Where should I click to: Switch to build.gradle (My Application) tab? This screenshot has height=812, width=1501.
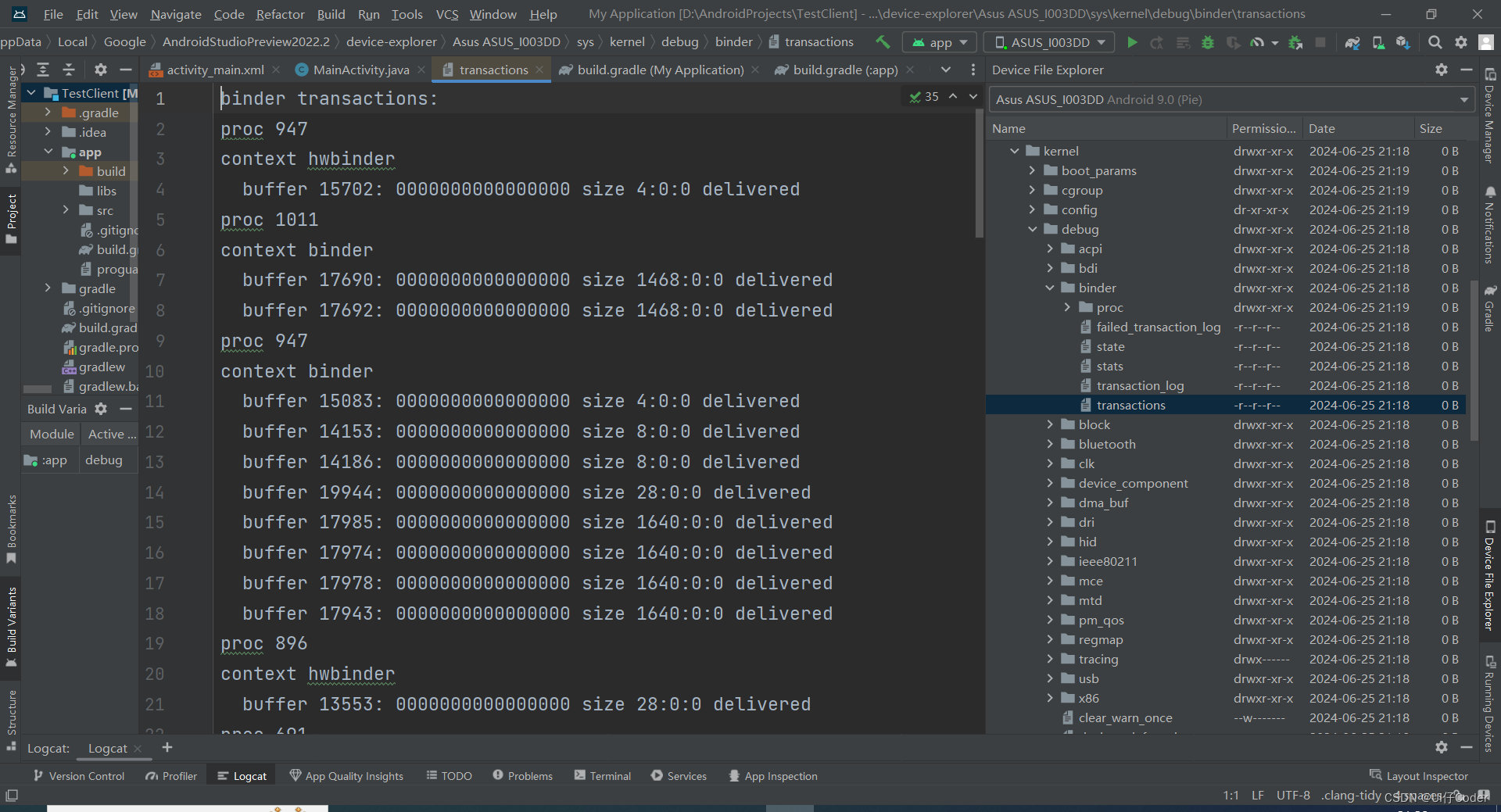click(660, 70)
